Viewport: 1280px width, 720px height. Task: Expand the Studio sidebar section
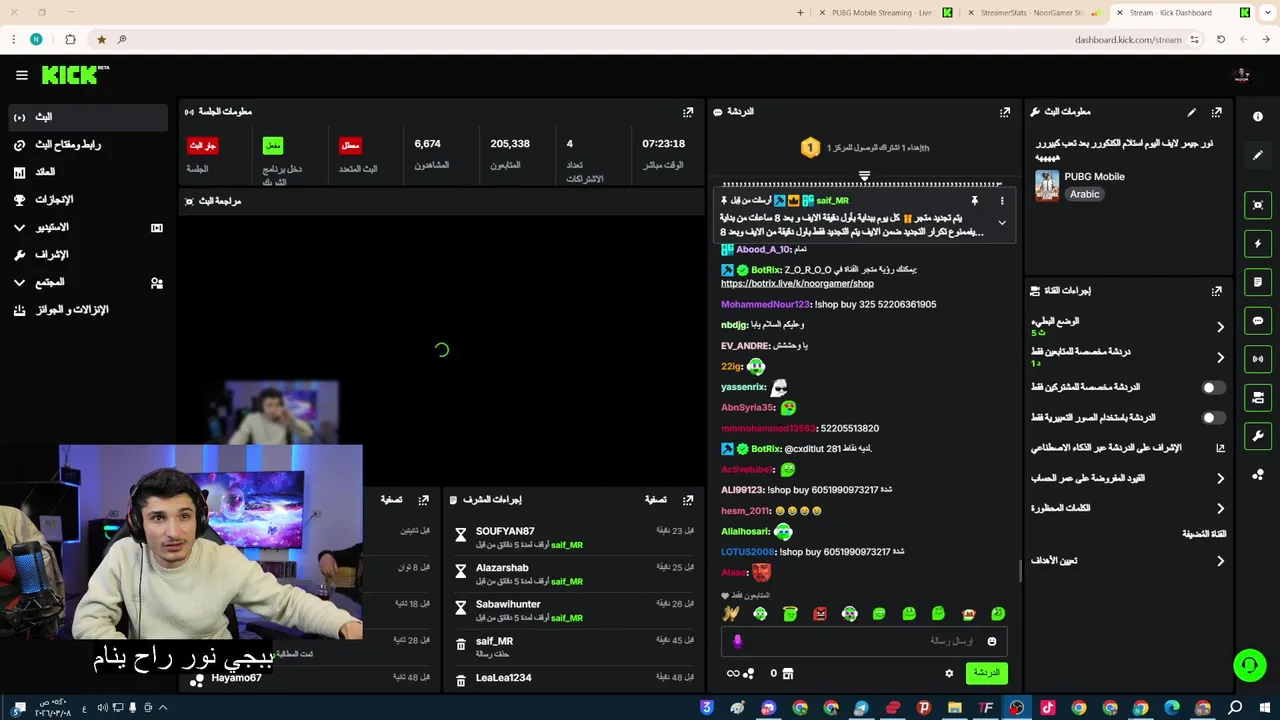pyautogui.click(x=88, y=228)
